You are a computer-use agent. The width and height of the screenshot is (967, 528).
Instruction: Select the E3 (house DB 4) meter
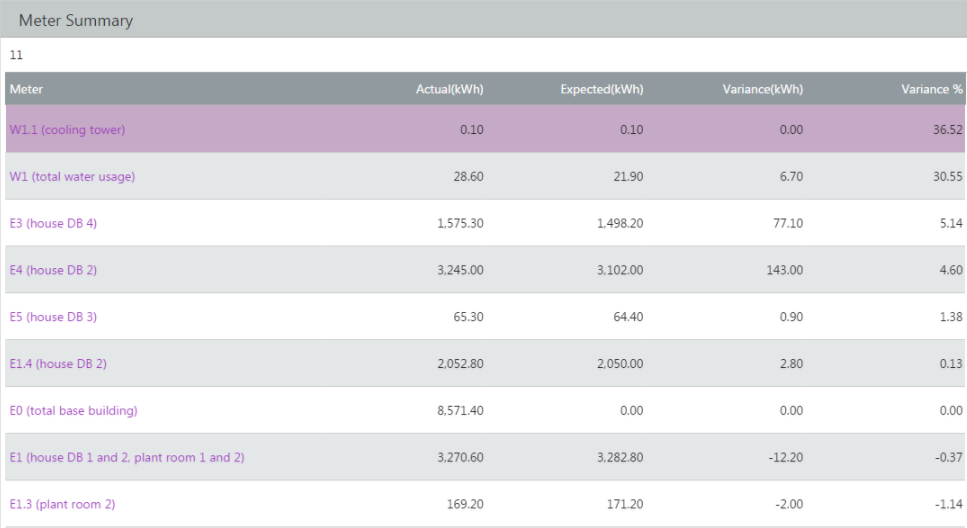(x=53, y=223)
